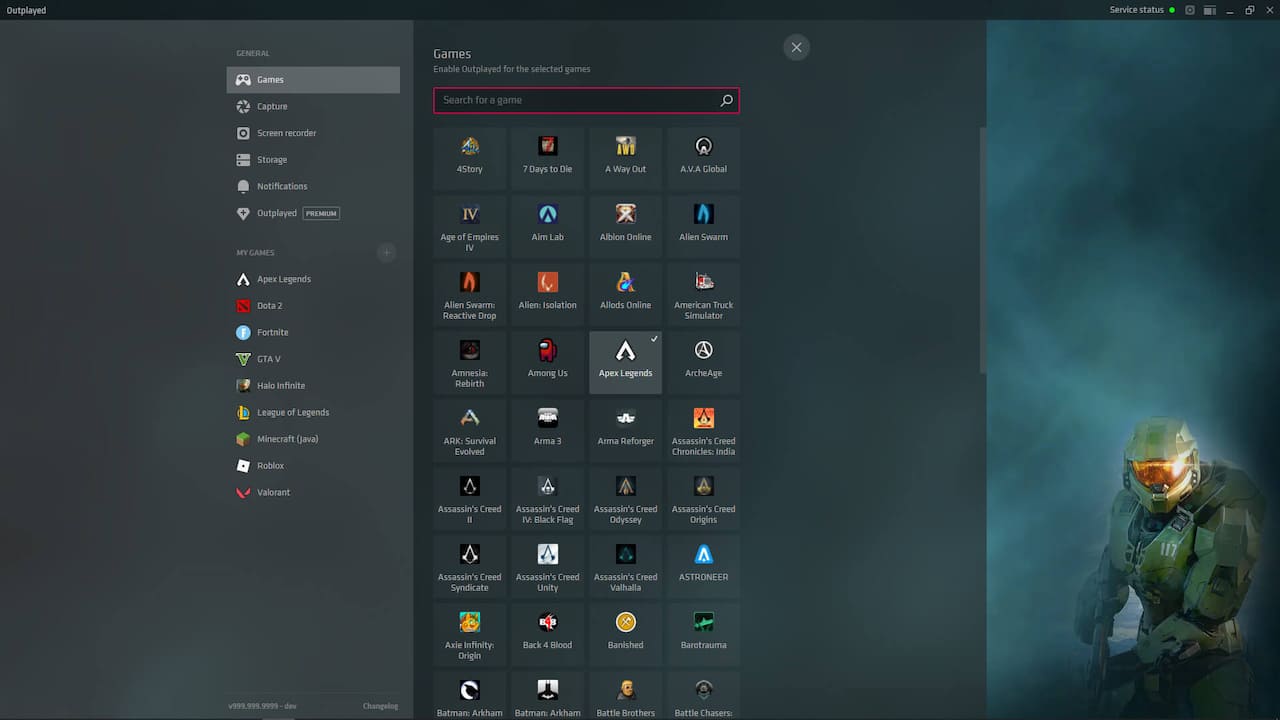Enable Outplayed for ARK: Survival Evolved
This screenshot has width=1280, height=720.
(470, 430)
